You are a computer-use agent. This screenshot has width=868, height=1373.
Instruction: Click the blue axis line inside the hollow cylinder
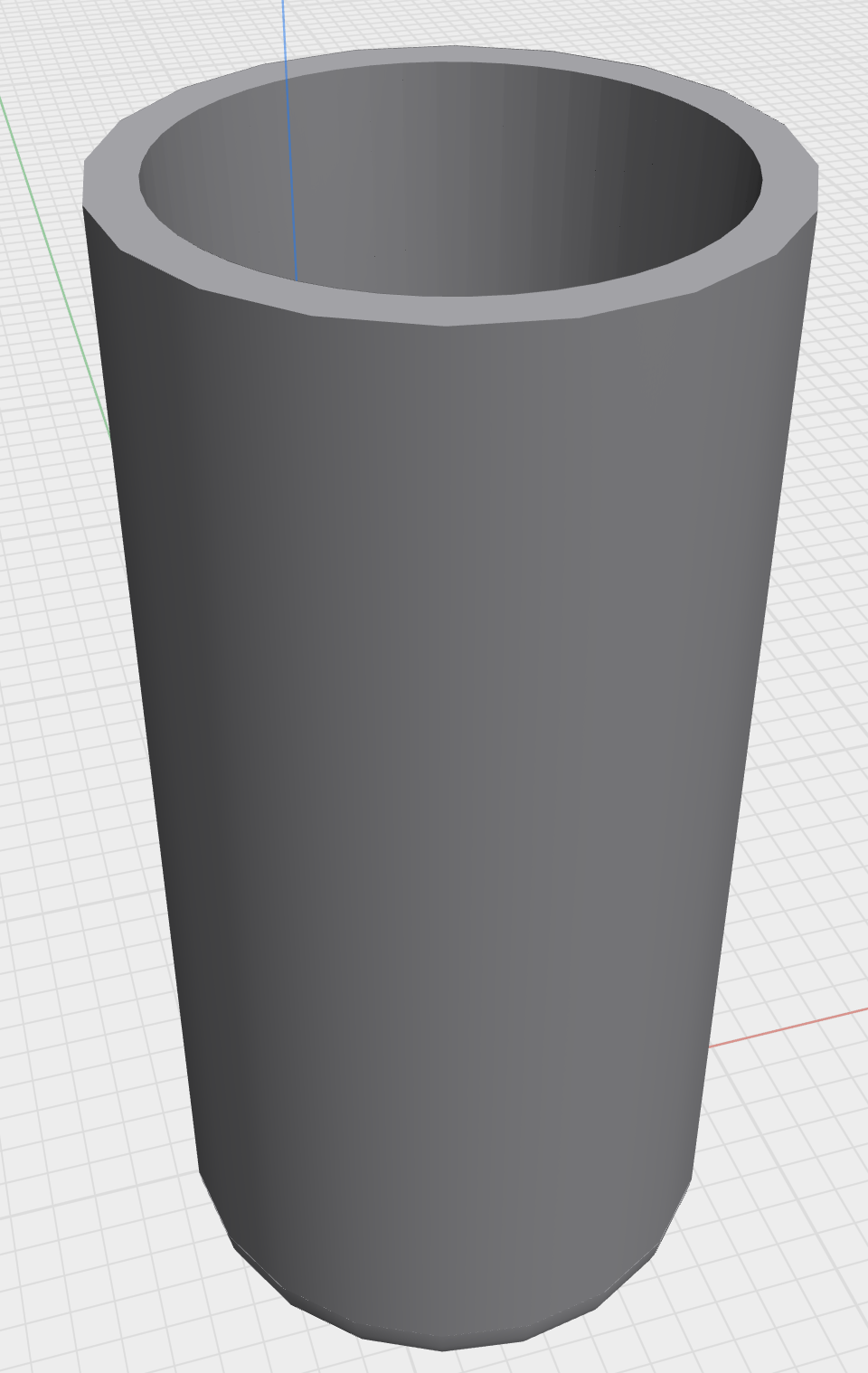click(291, 181)
